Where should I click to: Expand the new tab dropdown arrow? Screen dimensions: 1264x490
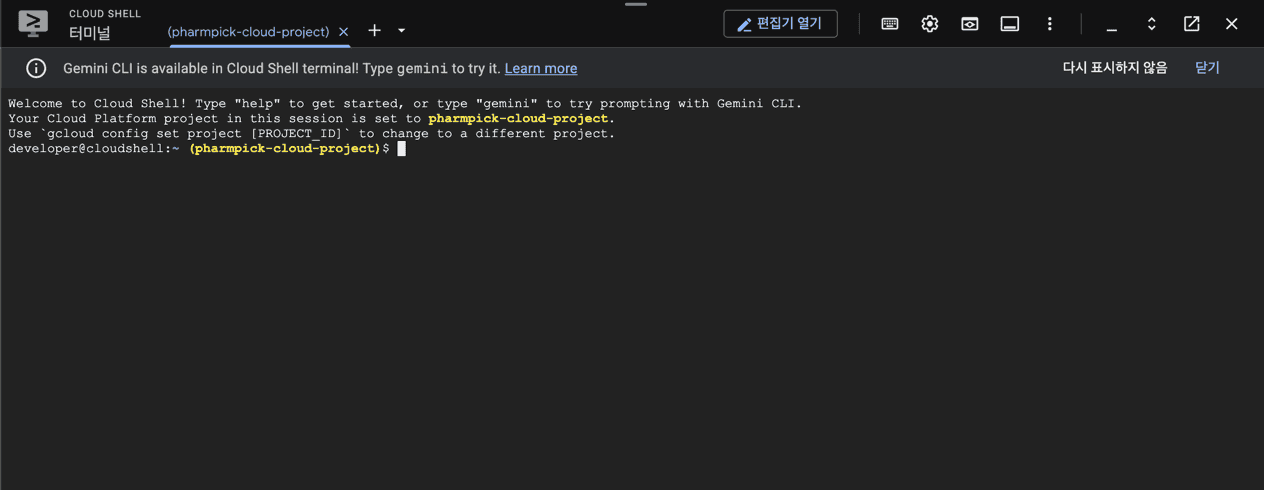402,31
